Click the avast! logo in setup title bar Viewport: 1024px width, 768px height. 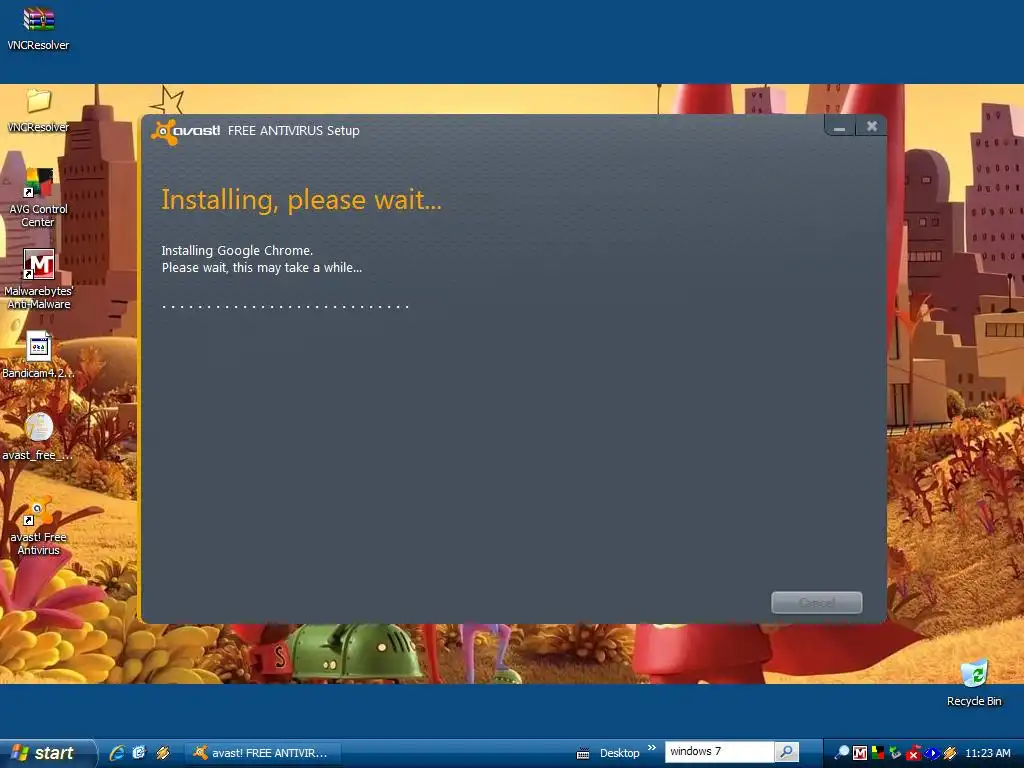tap(185, 131)
